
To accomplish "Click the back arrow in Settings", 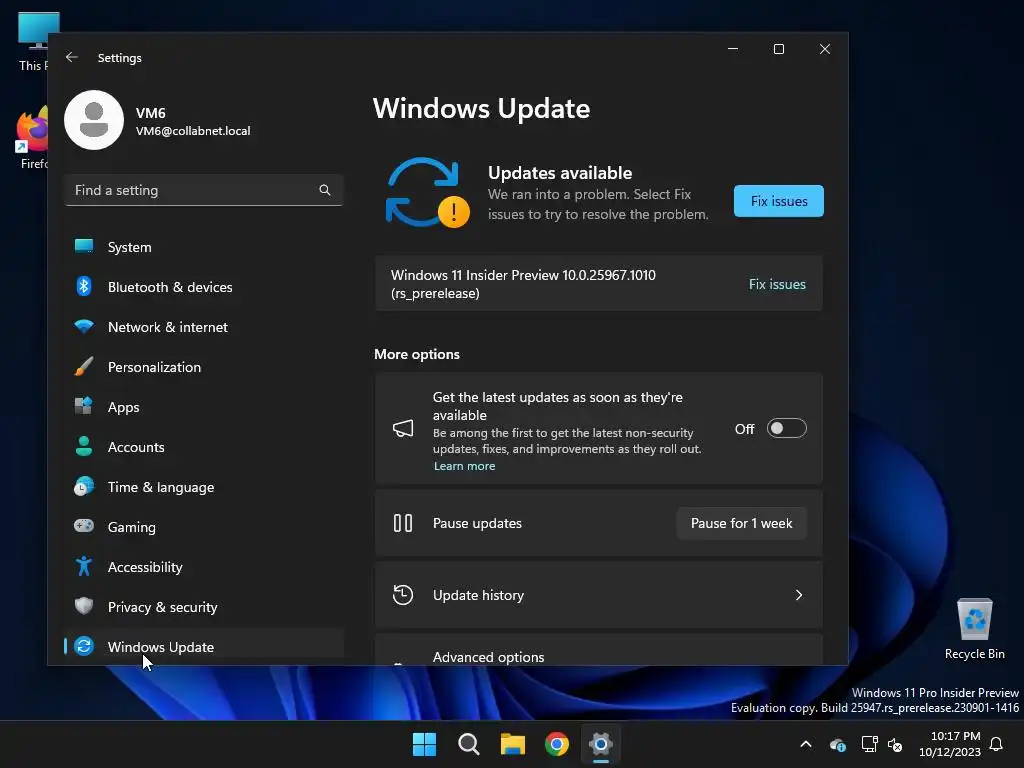I will point(72,57).
